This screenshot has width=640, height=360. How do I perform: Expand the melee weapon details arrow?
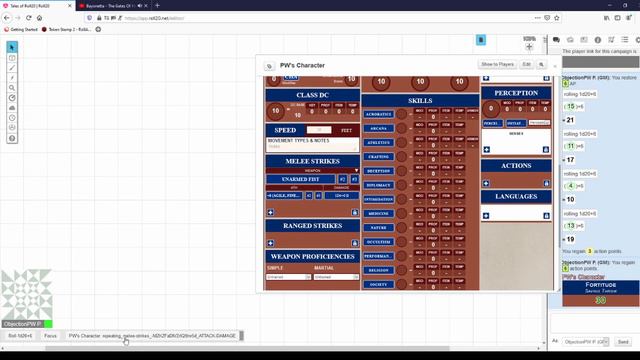356,171
